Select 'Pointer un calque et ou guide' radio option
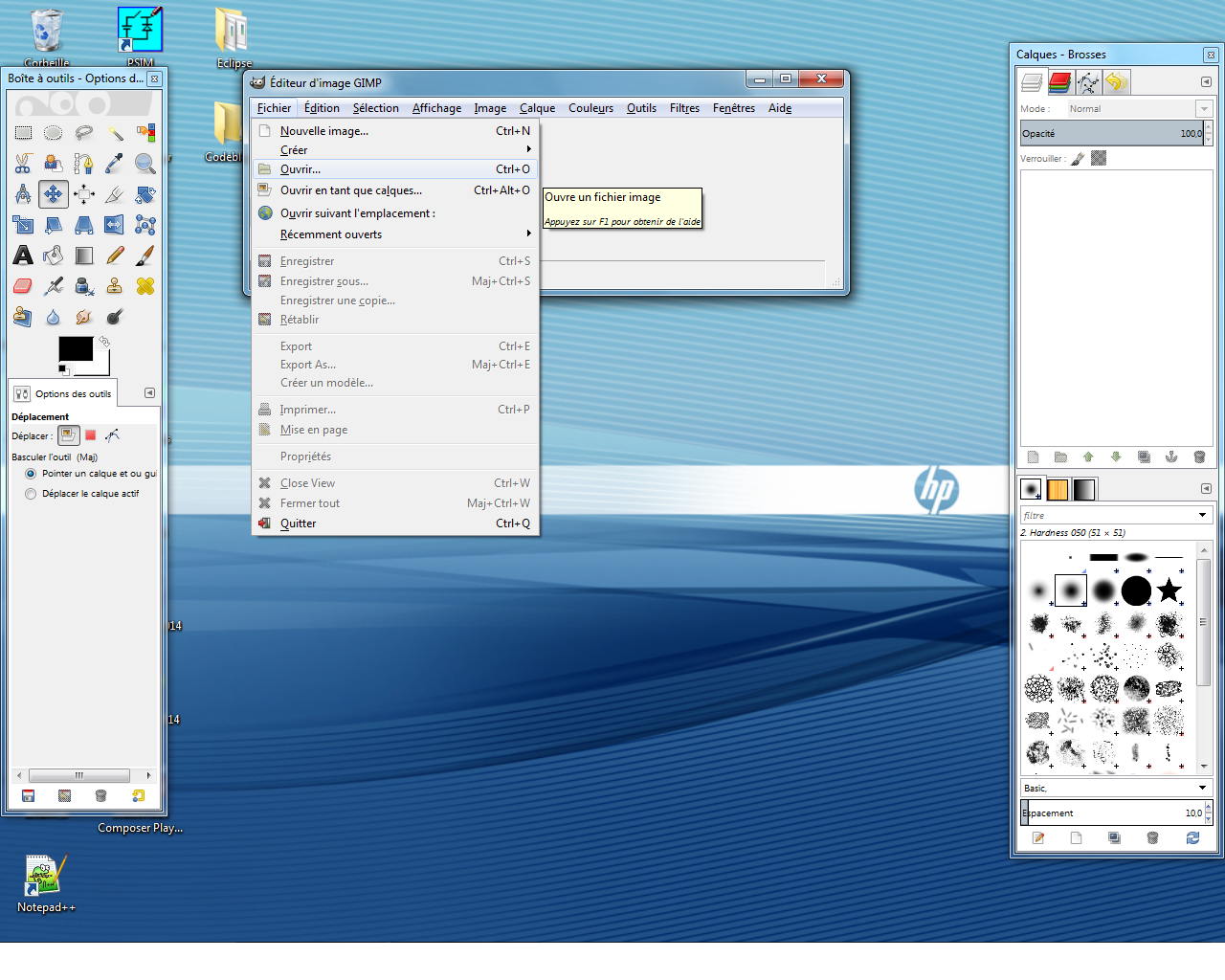 31,474
